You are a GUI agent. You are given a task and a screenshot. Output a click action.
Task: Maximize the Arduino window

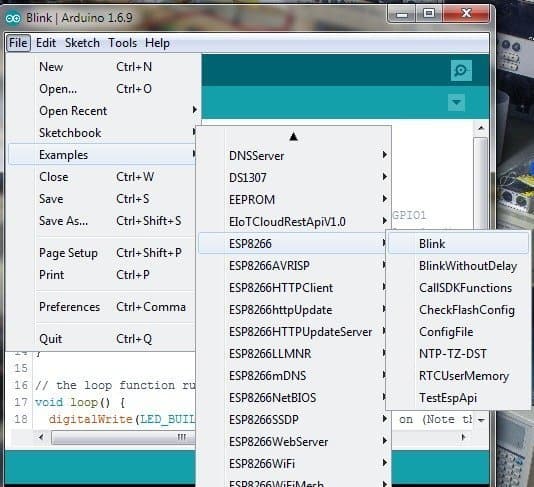pyautogui.click(x=429, y=14)
